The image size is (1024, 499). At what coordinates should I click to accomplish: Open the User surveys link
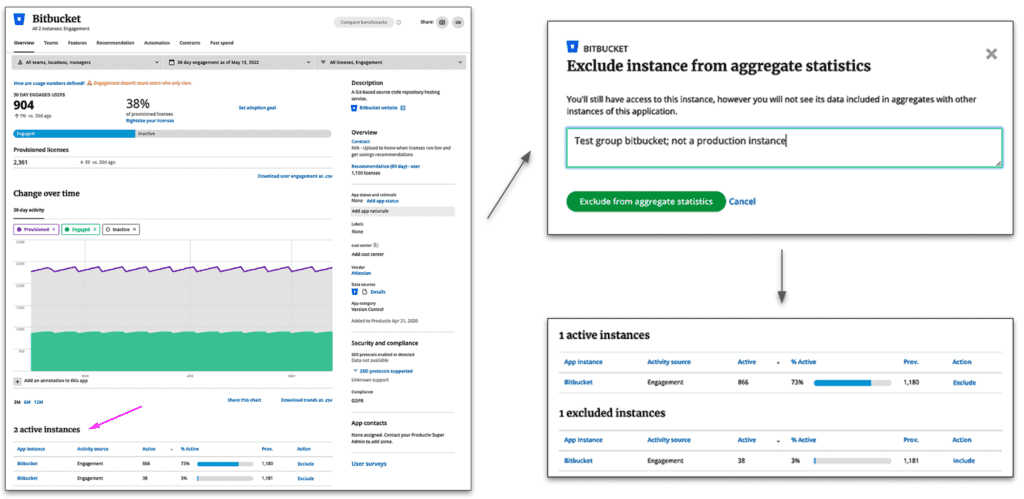[369, 464]
